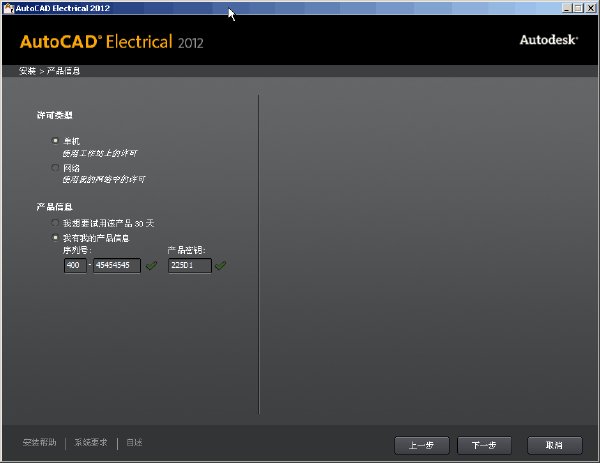600x463 pixels.
Task: Choose the 30-day trial option radio button
Action: click(55, 223)
